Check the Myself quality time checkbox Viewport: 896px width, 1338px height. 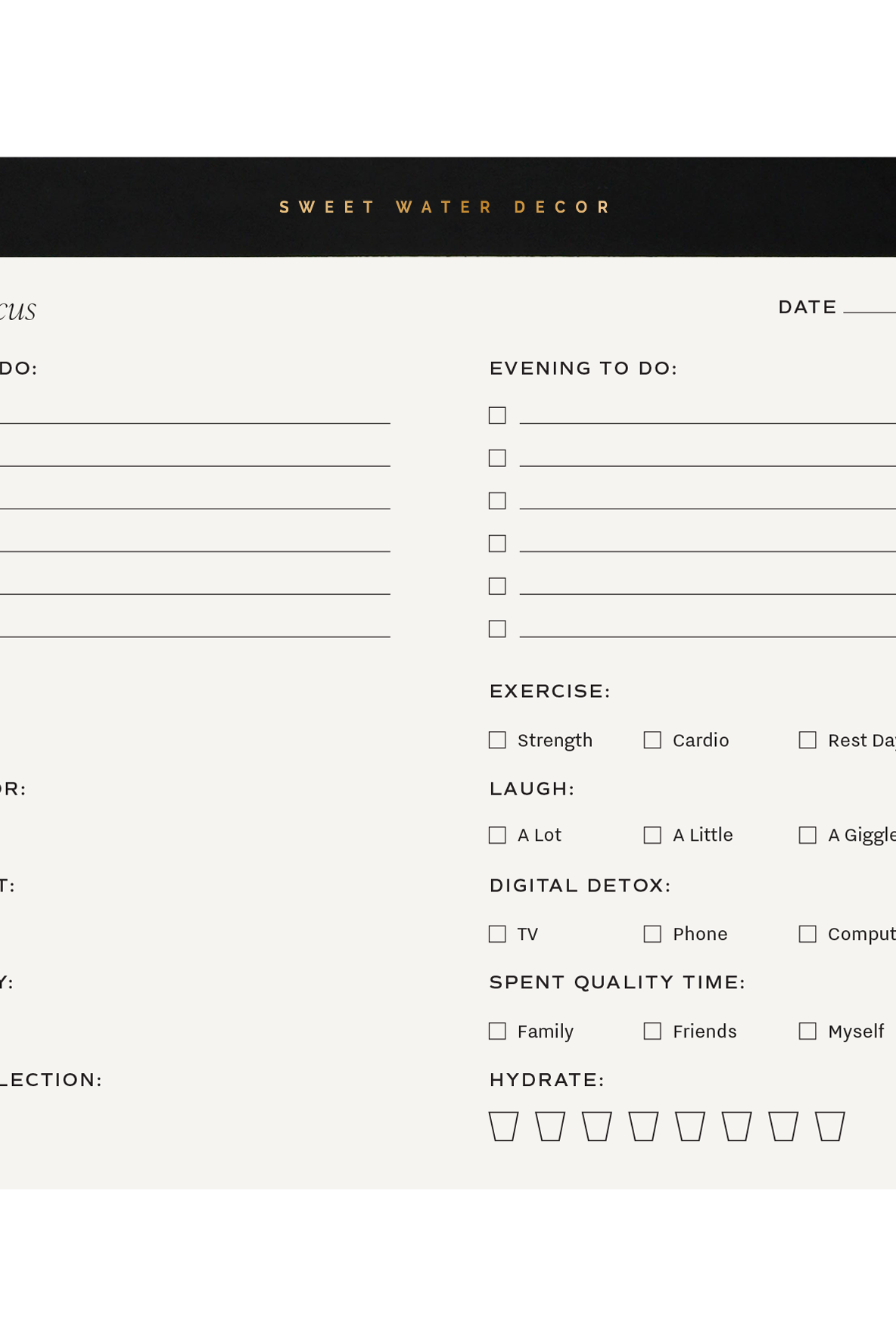(807, 1032)
